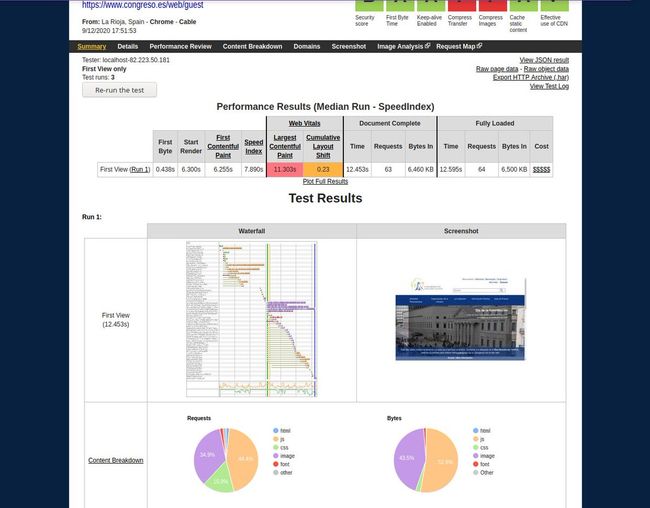650x508 pixels.
Task: Click the View JSON result link
Action: (544, 60)
